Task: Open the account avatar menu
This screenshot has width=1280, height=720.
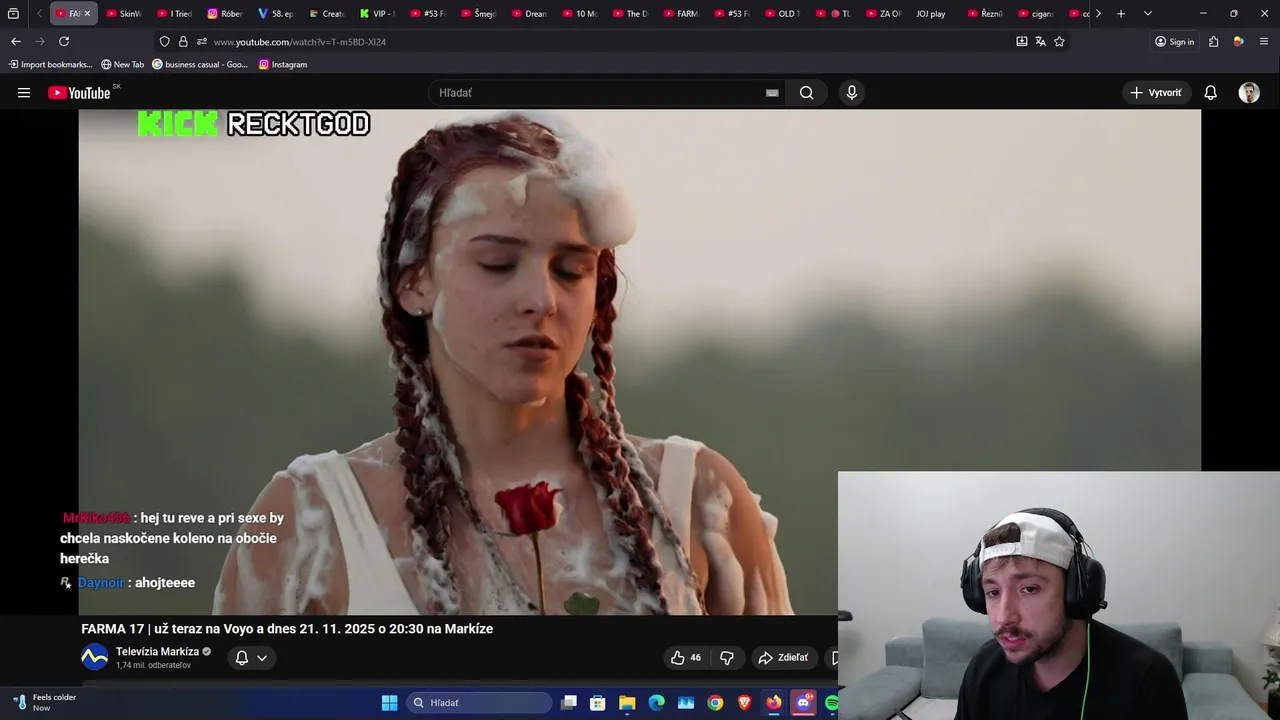Action: [1249, 93]
